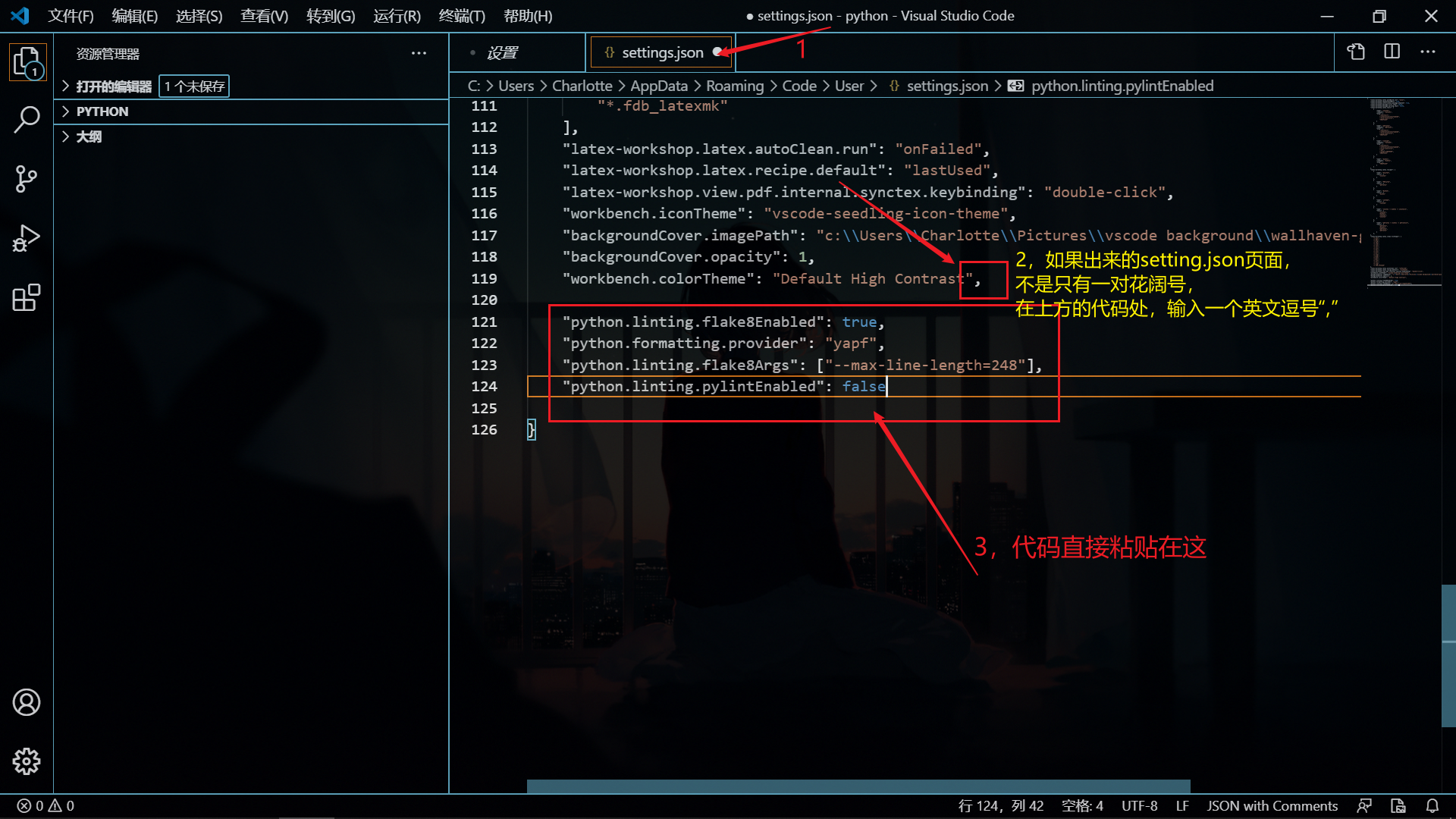Click the horizontal scrollbar of editor
Viewport: 1456px width, 819px height.
(857, 786)
